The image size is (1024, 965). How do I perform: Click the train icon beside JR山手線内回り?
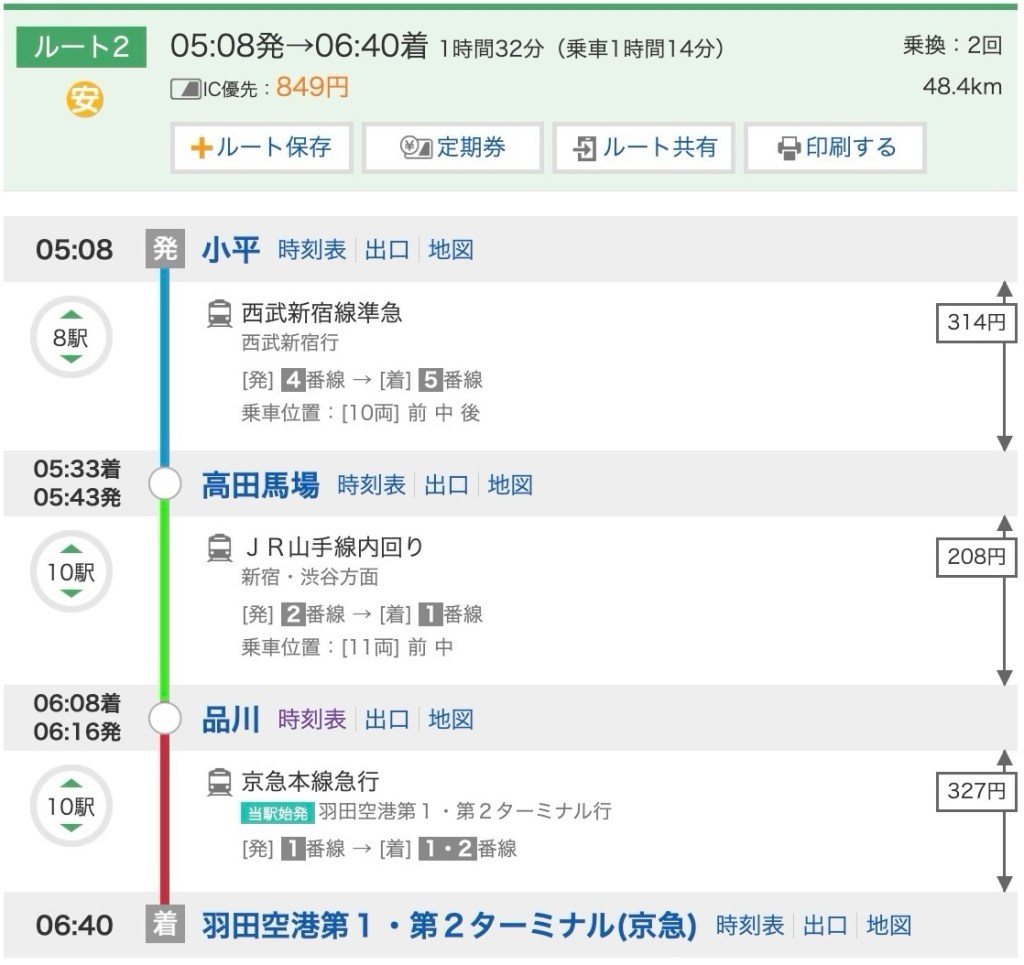click(219, 548)
